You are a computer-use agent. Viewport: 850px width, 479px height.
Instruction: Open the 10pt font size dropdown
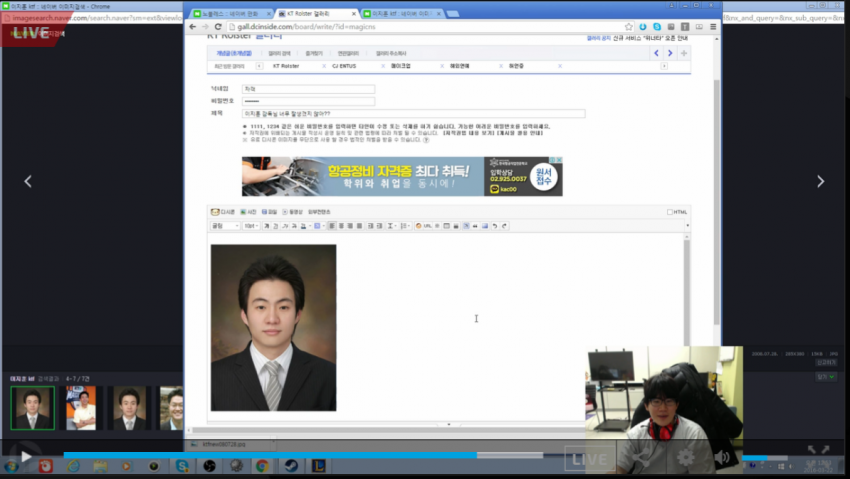click(250, 226)
